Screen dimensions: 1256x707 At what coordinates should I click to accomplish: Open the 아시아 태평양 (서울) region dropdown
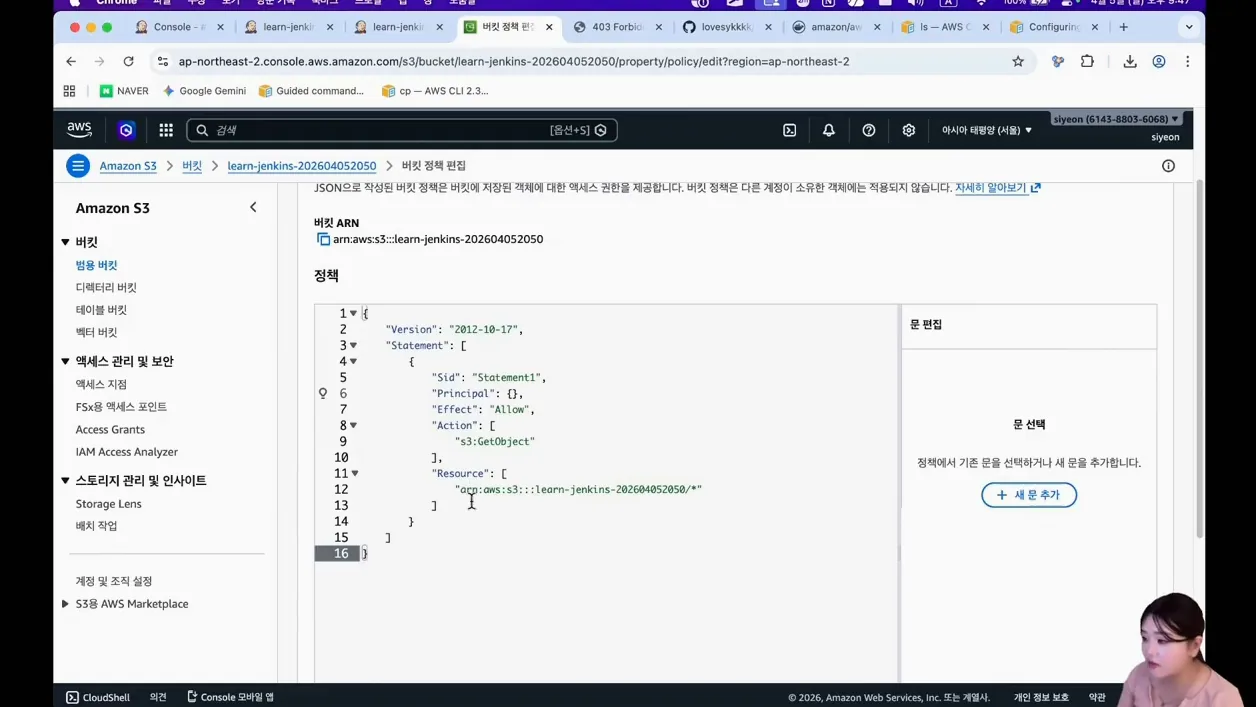click(x=987, y=130)
